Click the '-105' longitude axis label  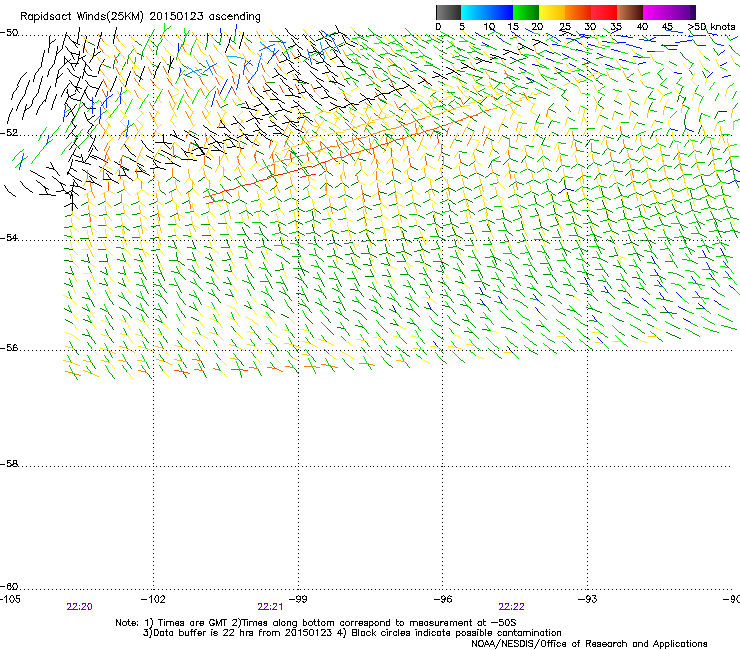10,599
